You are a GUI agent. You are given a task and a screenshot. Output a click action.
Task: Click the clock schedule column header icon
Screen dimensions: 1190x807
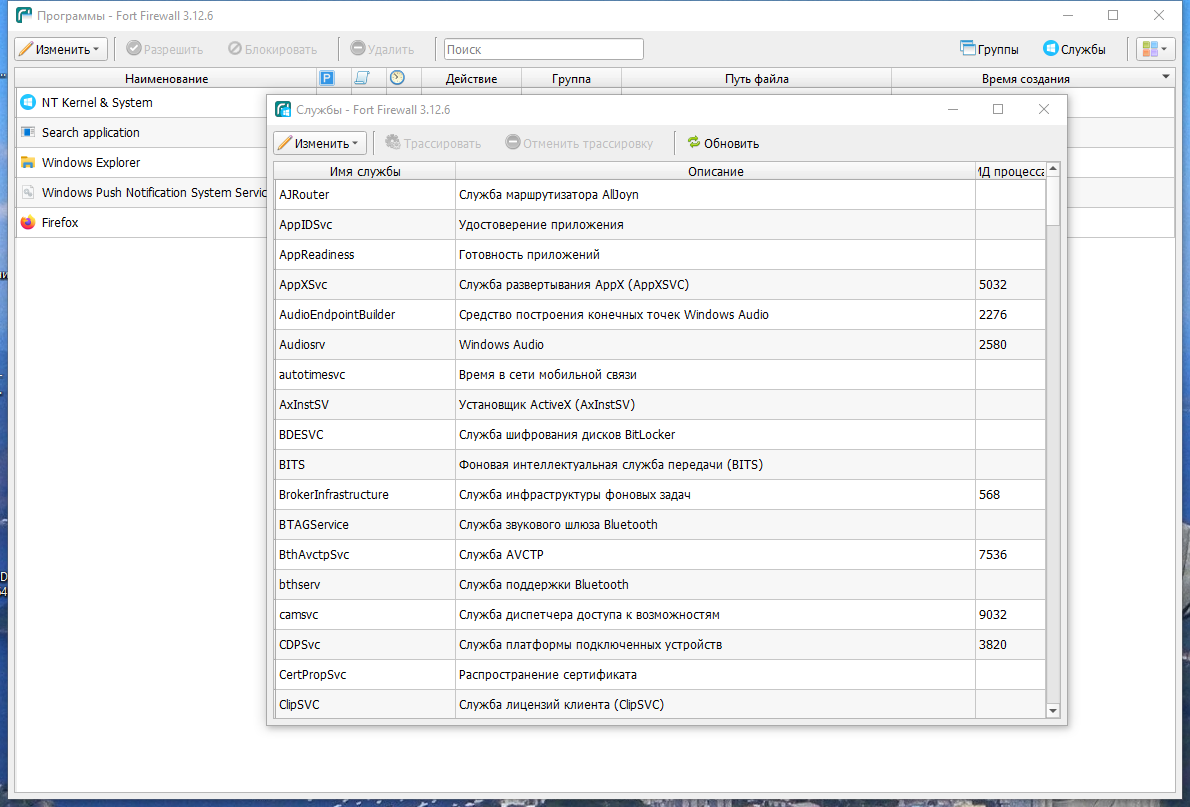[x=397, y=78]
